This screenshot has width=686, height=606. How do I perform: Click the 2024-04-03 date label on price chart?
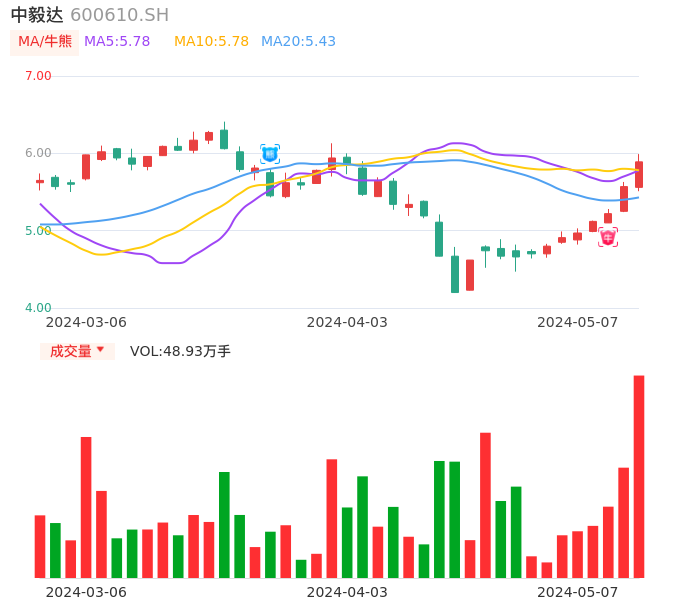click(x=346, y=322)
